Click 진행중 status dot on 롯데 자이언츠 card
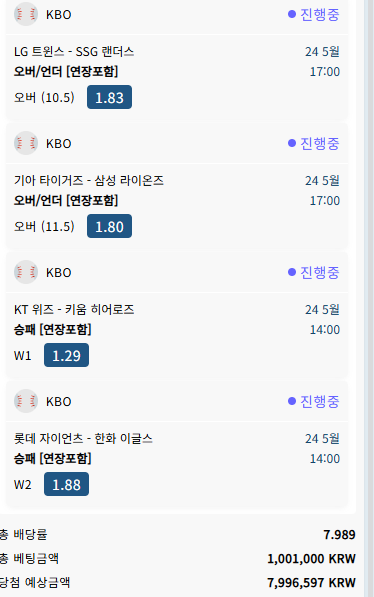Image resolution: width=374 pixels, height=597 pixels. tap(292, 401)
